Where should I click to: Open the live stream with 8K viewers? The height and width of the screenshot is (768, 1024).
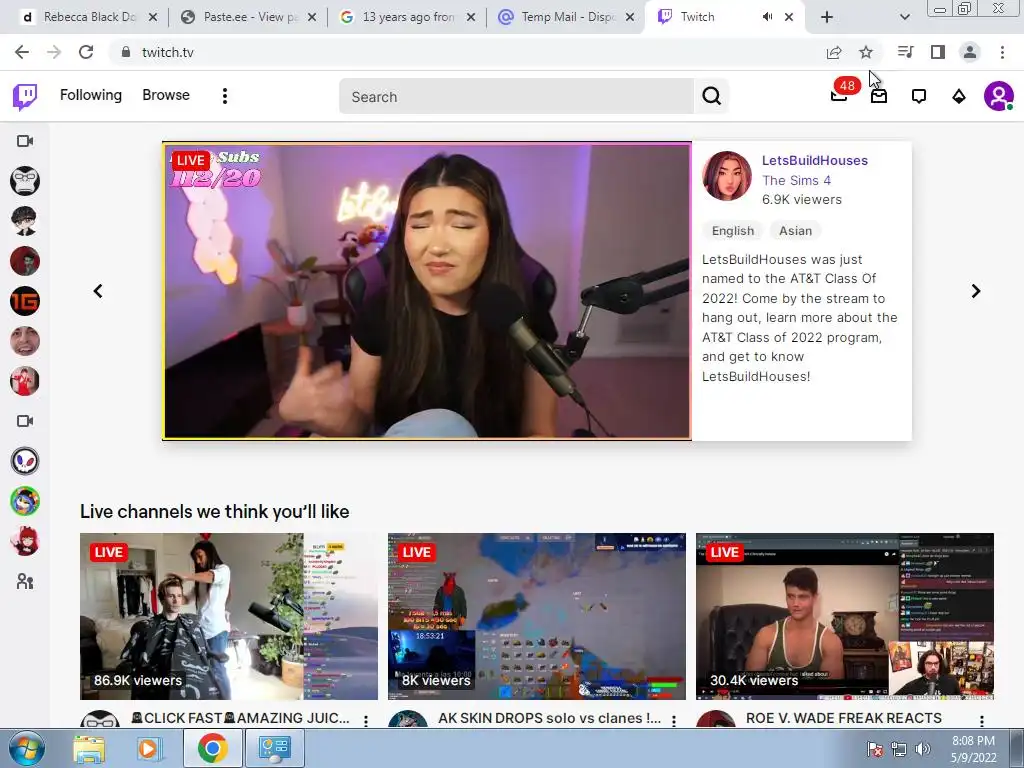pos(537,616)
